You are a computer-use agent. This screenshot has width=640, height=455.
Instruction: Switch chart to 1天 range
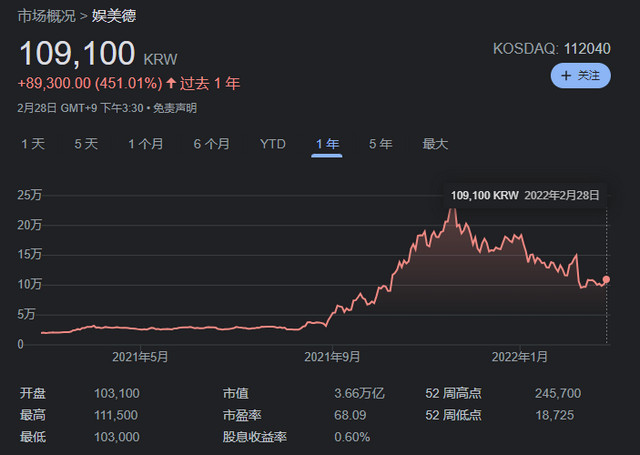pyautogui.click(x=33, y=144)
